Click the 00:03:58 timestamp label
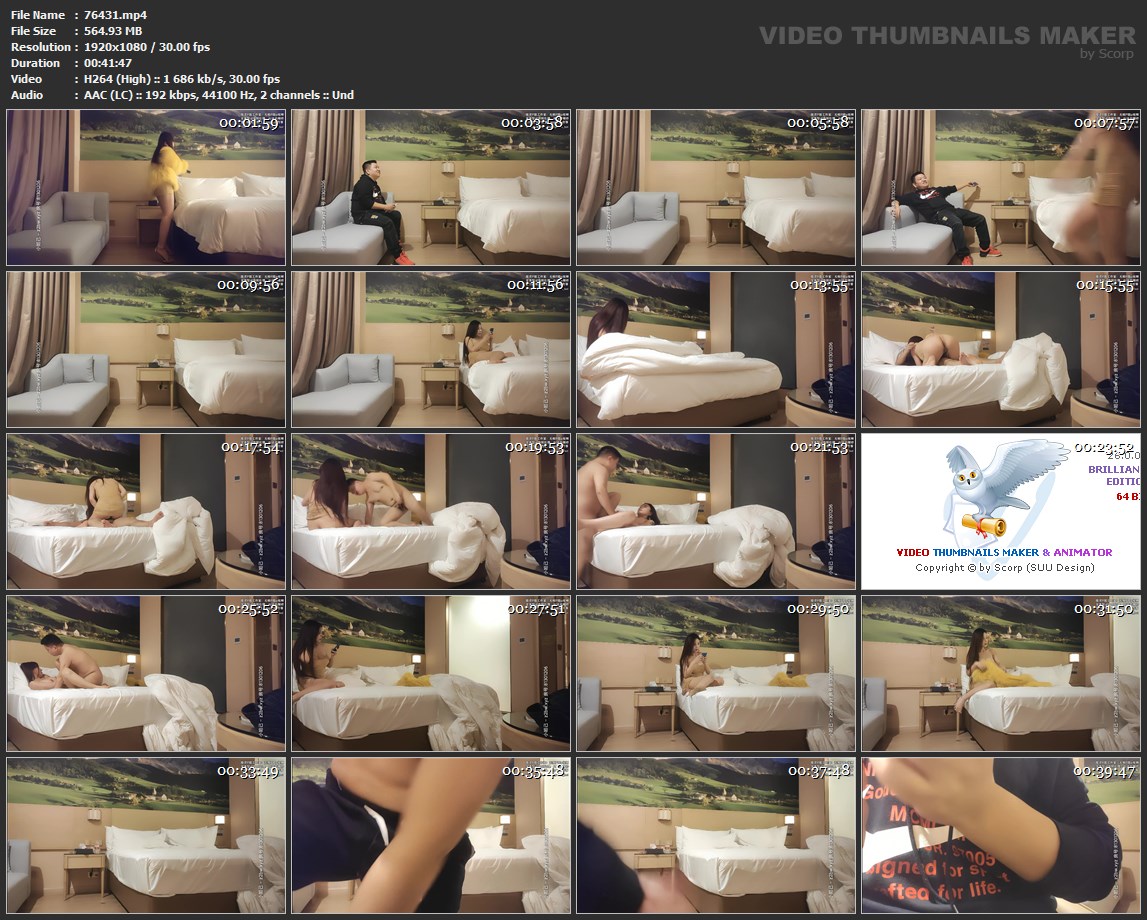Viewport: 1147px width, 920px height. pos(533,122)
